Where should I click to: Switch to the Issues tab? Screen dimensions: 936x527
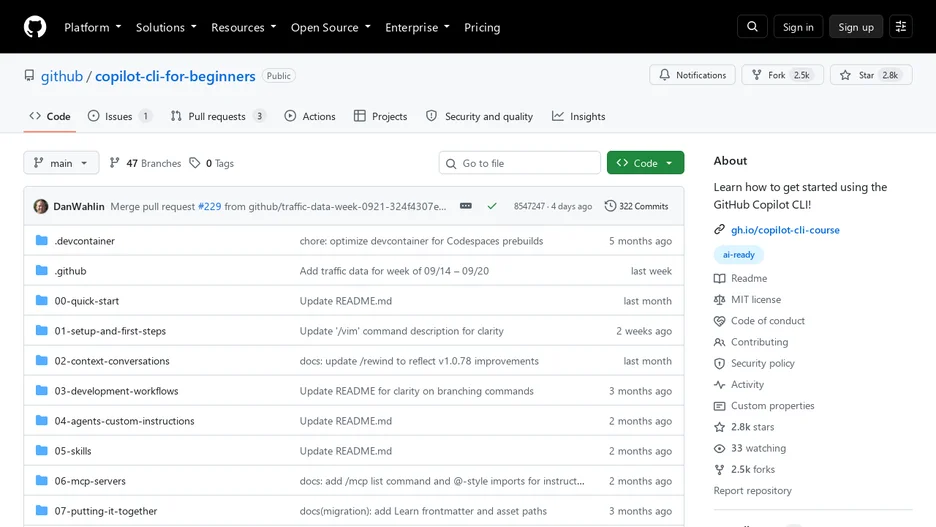pos(119,116)
